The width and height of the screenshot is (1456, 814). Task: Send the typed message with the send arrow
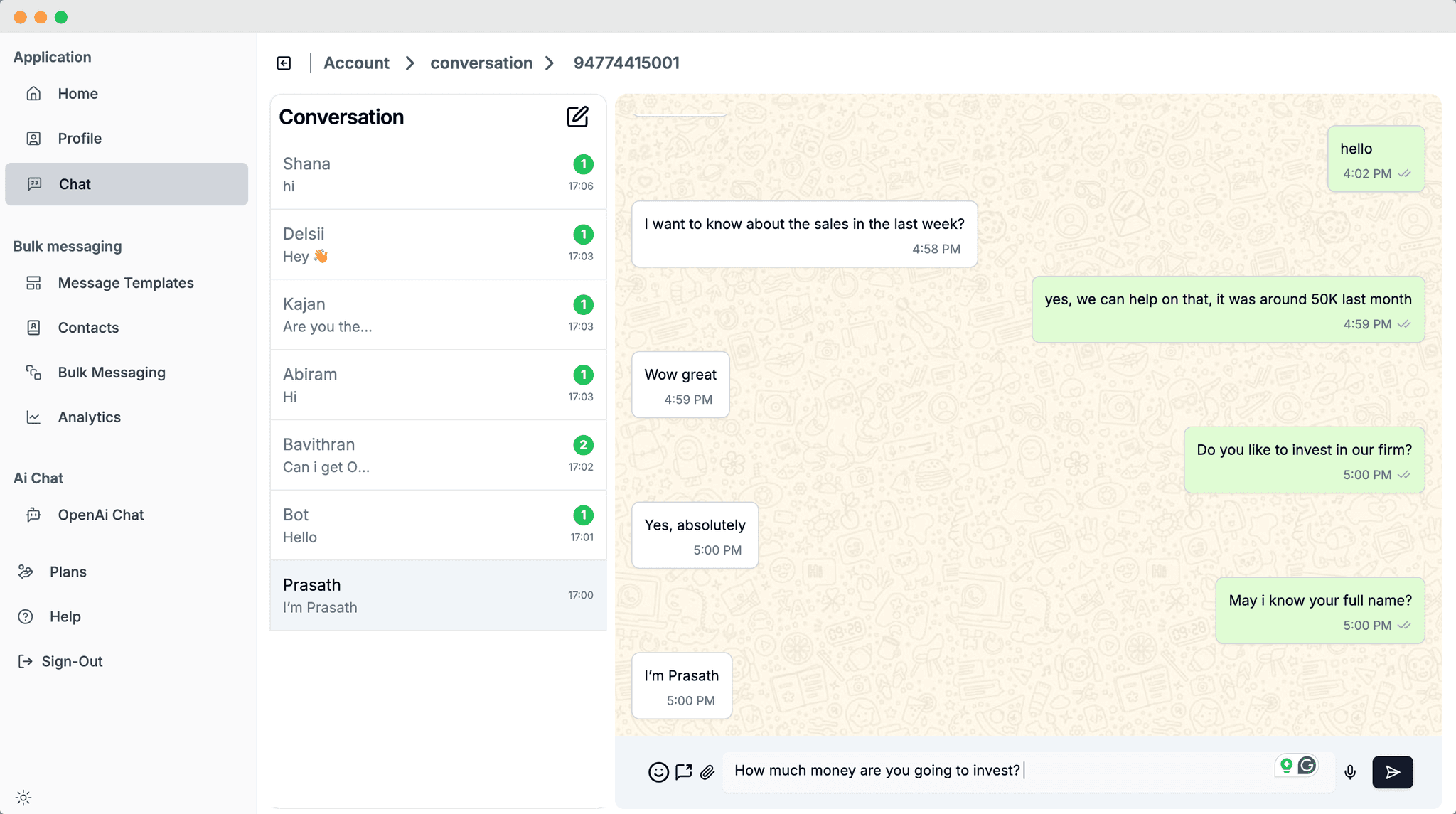coord(1392,772)
